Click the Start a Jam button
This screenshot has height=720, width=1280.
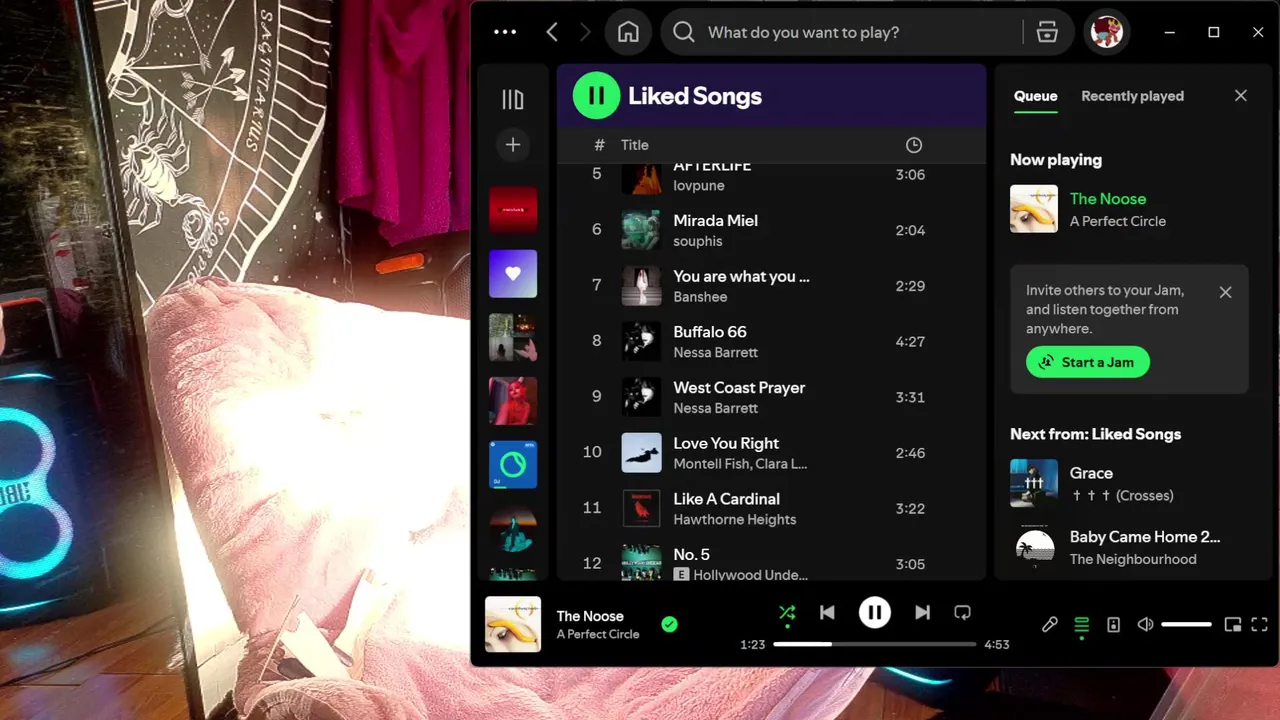(x=1088, y=362)
